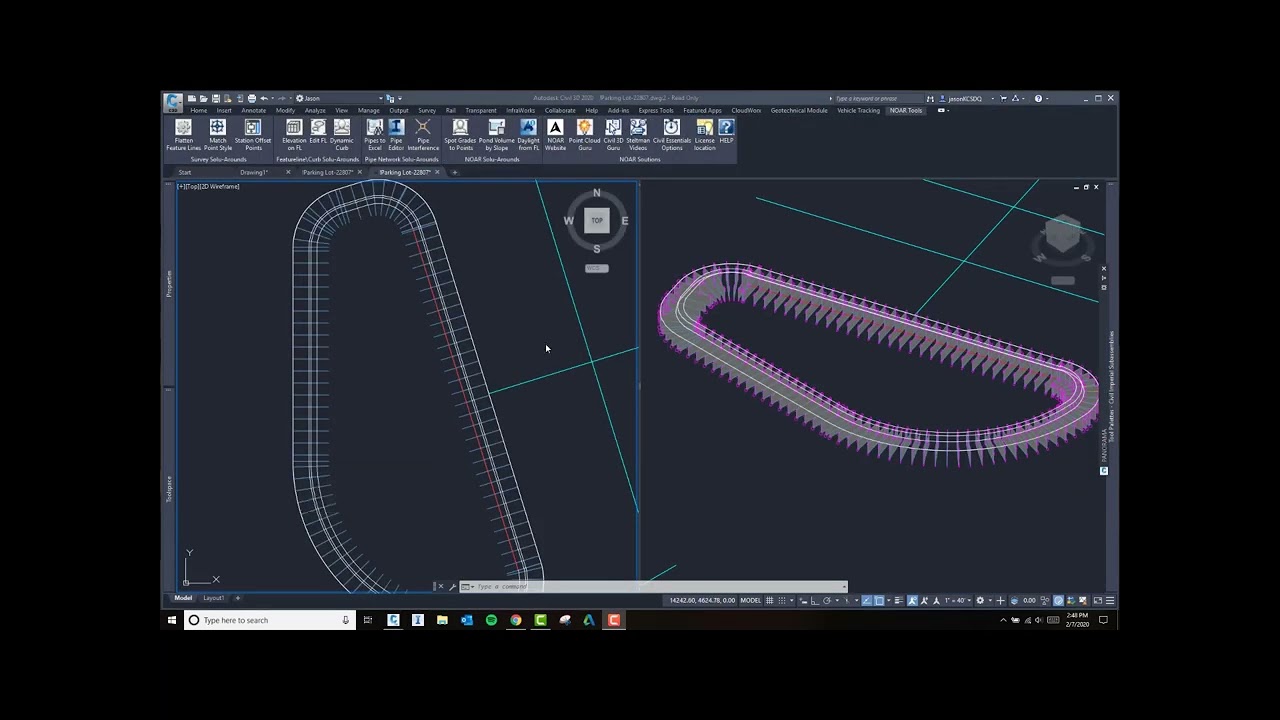Open Pond Volume by Slope tool
This screenshot has width=1280, height=720.
click(x=497, y=135)
